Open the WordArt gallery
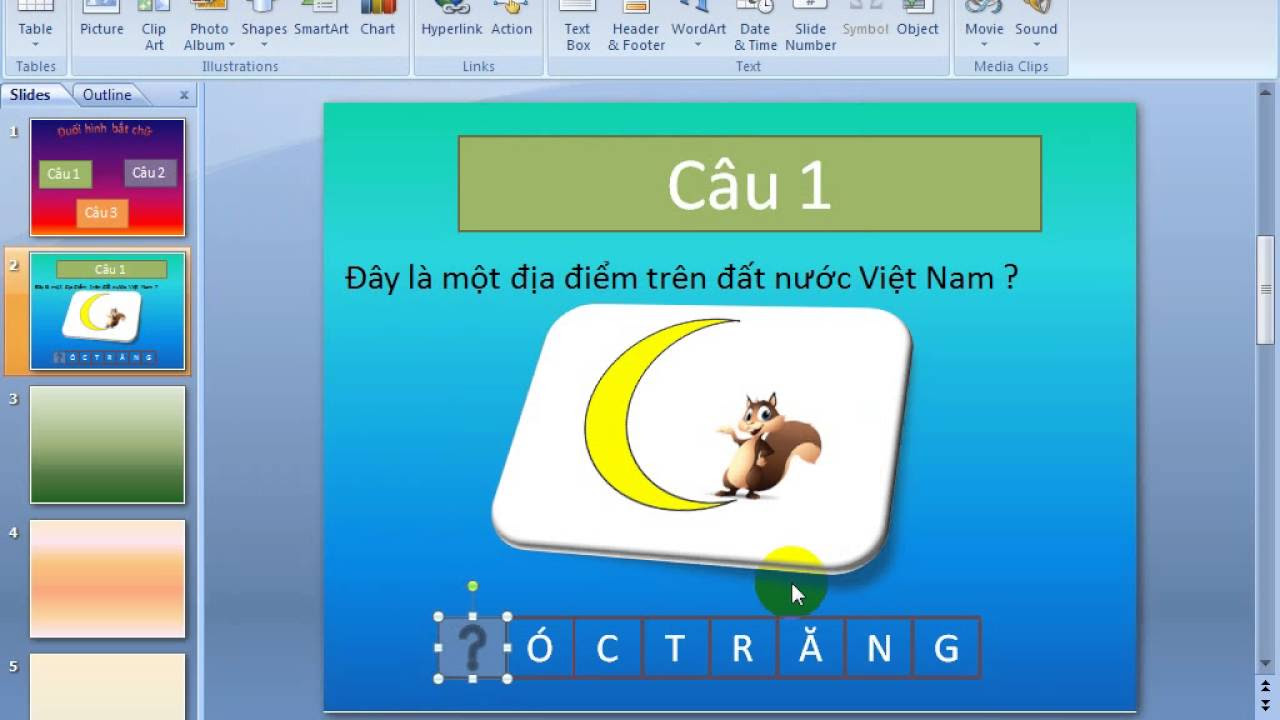This screenshot has height=720, width=1280. (699, 22)
